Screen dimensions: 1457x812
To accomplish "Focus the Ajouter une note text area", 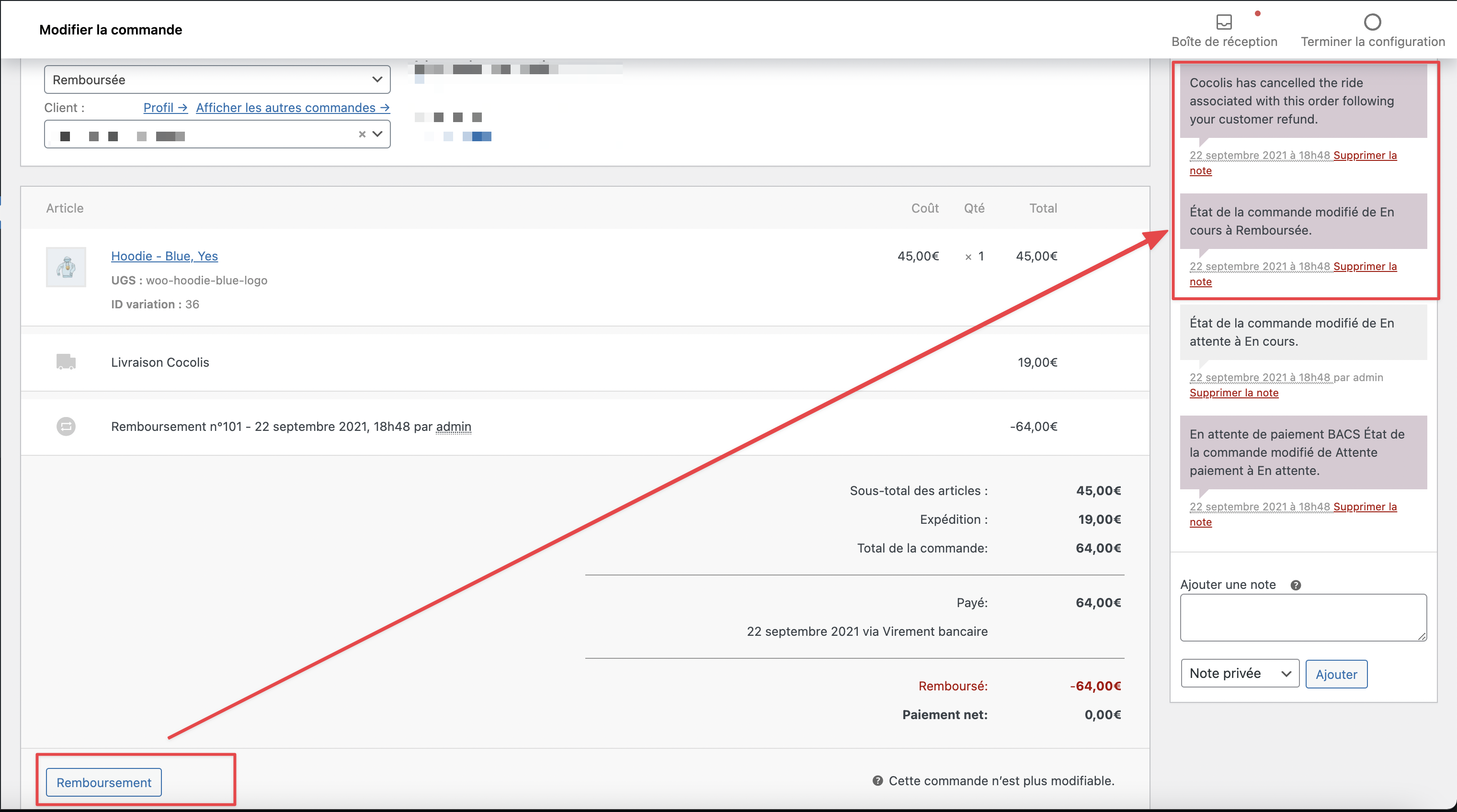I will (x=1303, y=617).
